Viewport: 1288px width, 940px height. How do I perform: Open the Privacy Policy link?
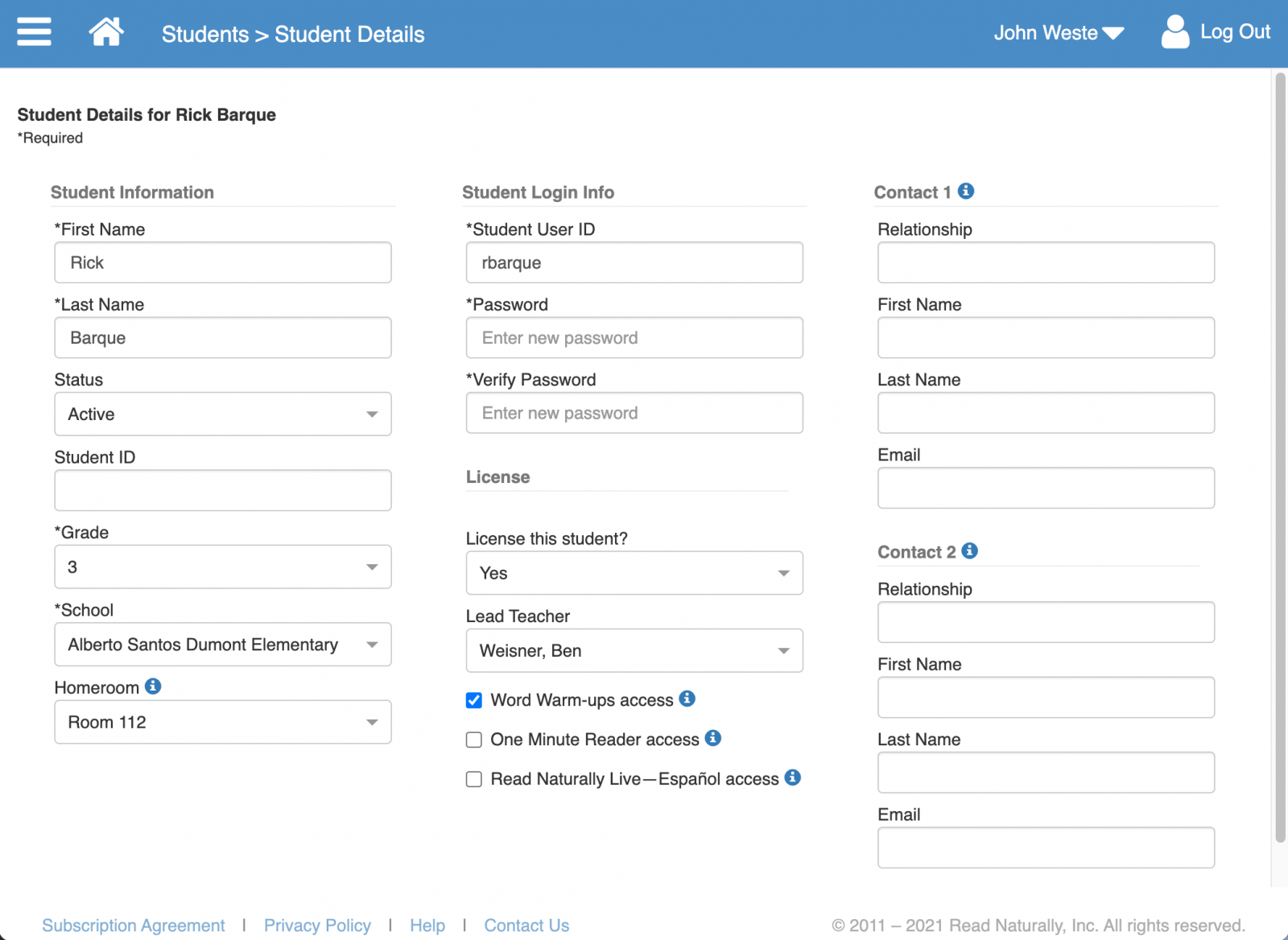coord(317,926)
